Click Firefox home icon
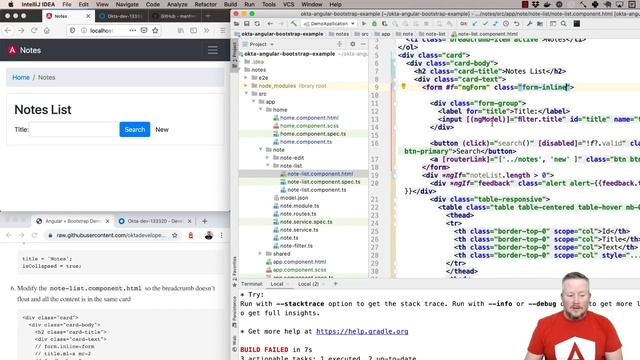The image size is (640, 360). coord(47,31)
